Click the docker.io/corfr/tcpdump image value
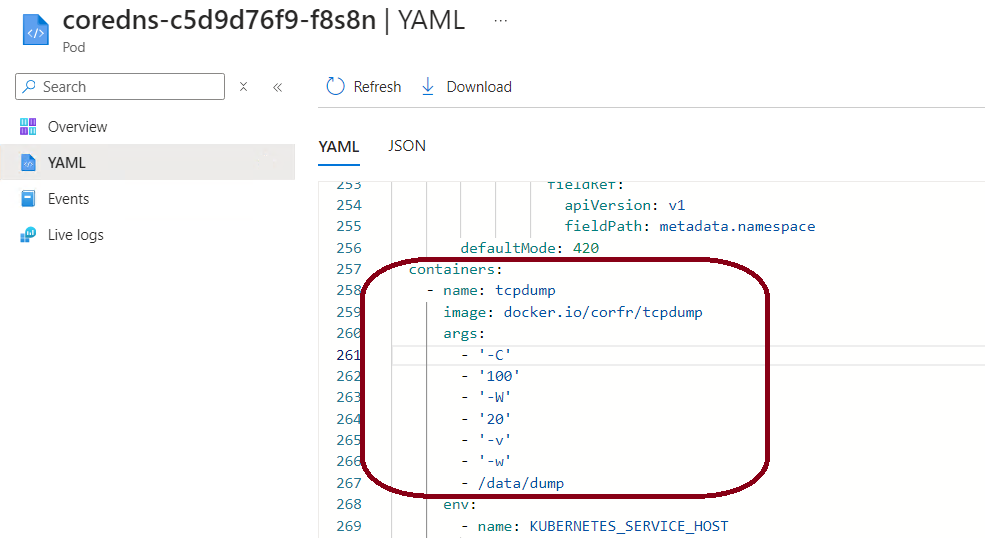 click(x=602, y=312)
